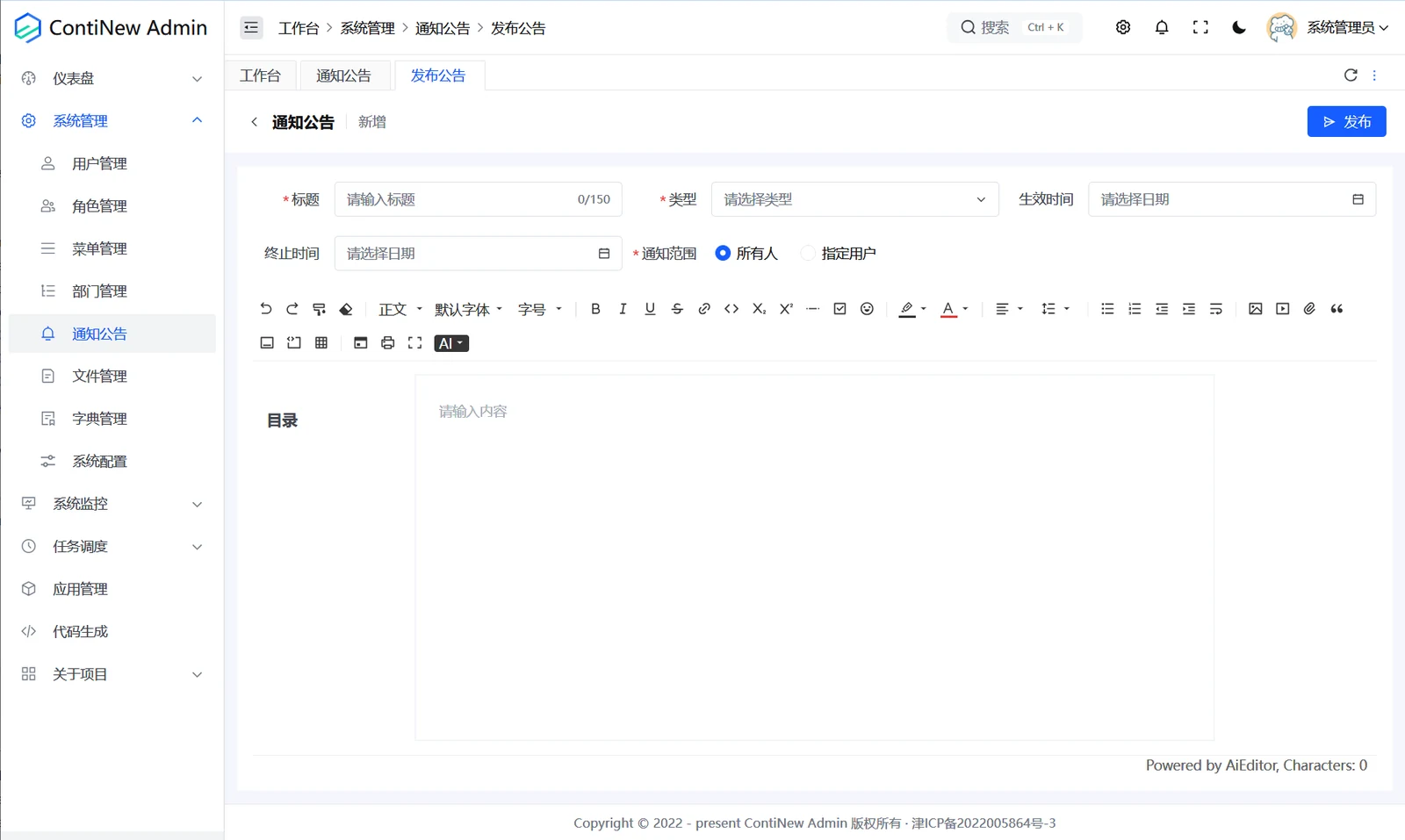Open the emoji picker
The width and height of the screenshot is (1405, 840).
tap(868, 309)
